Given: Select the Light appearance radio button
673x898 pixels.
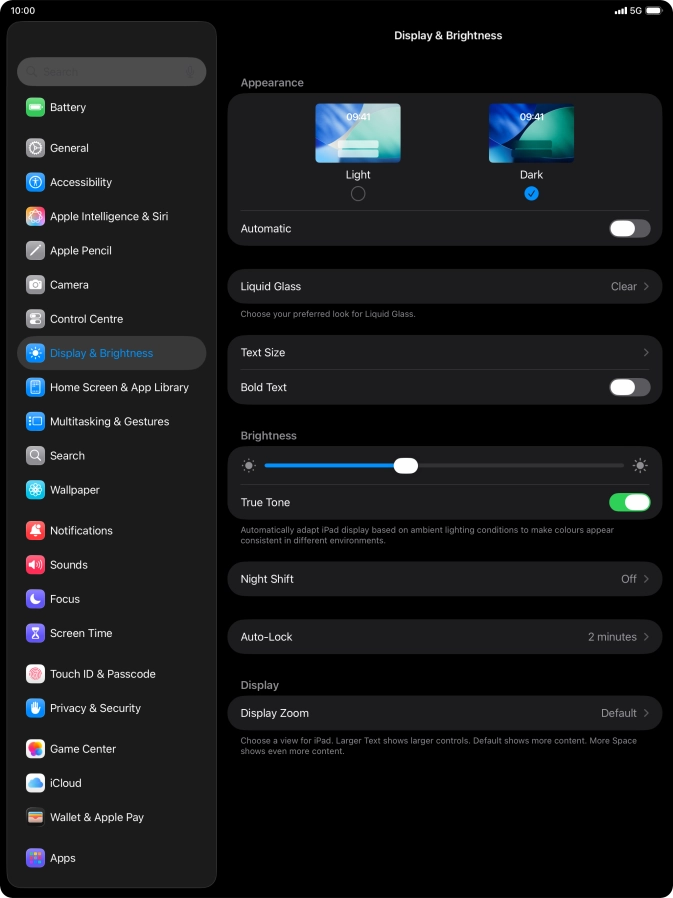Looking at the screenshot, I should tap(358, 194).
